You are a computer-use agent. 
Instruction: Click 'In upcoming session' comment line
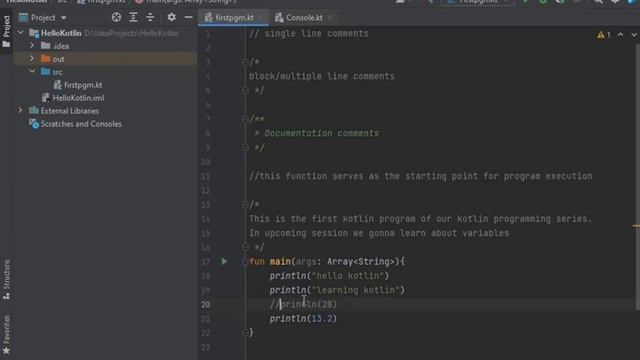[x=379, y=233]
